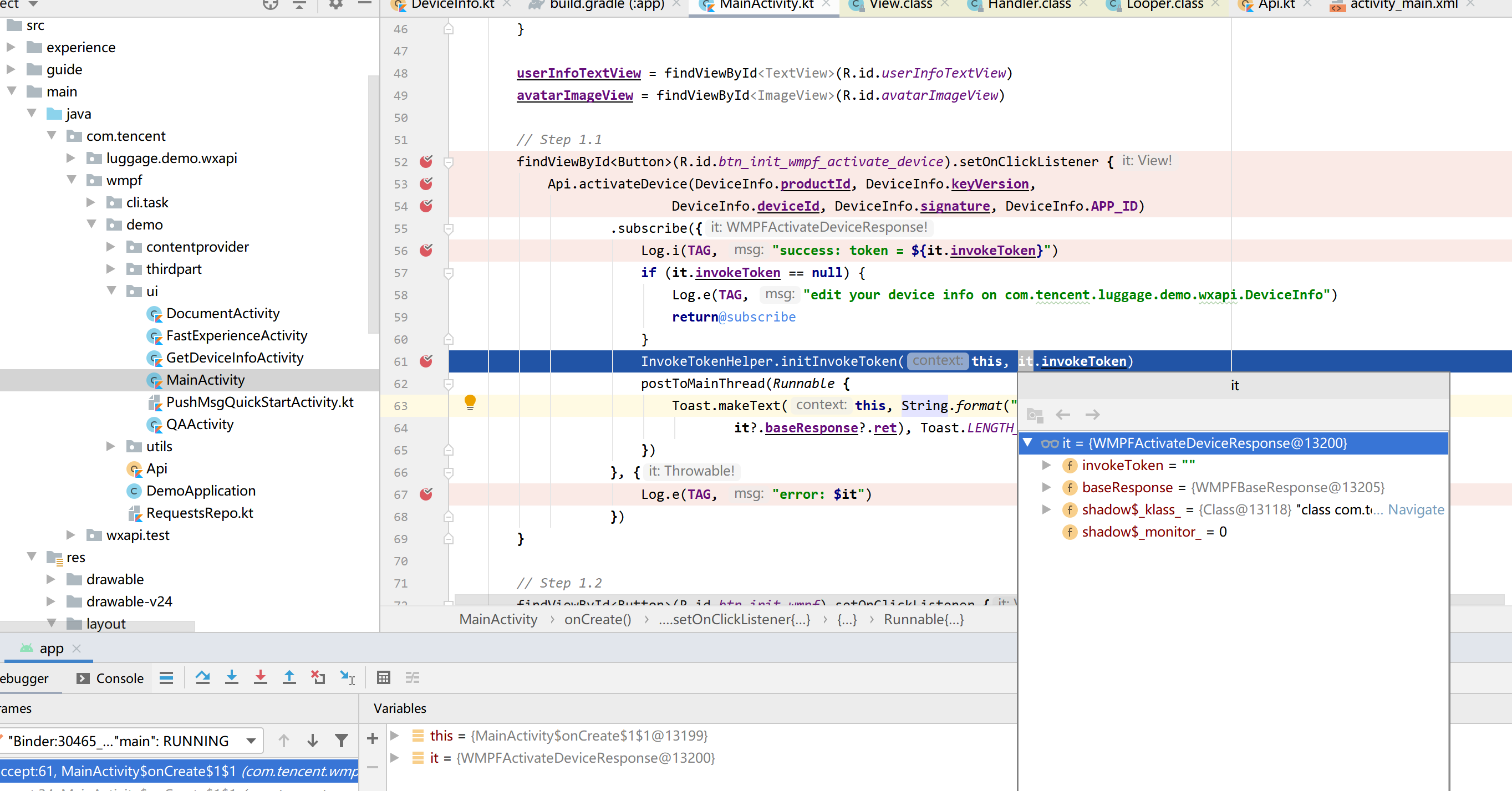1512x791 pixels.
Task: Toggle breakpoint on line 56
Action: (x=426, y=251)
